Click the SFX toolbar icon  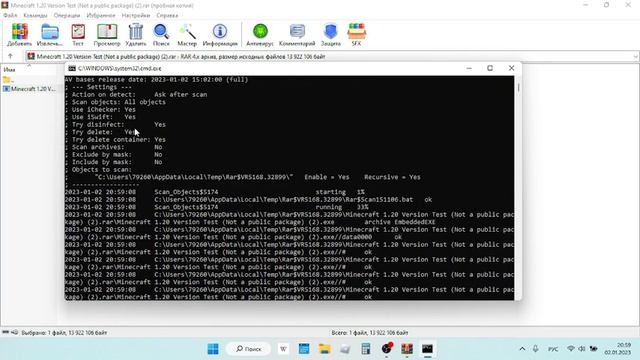pos(356,34)
